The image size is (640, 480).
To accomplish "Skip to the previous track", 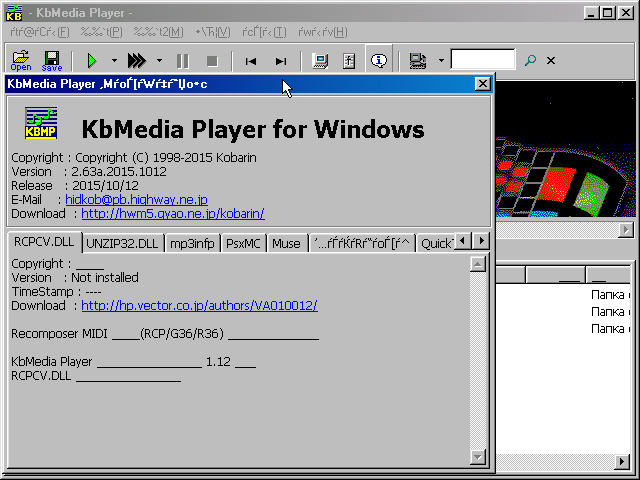I will tap(251, 60).
